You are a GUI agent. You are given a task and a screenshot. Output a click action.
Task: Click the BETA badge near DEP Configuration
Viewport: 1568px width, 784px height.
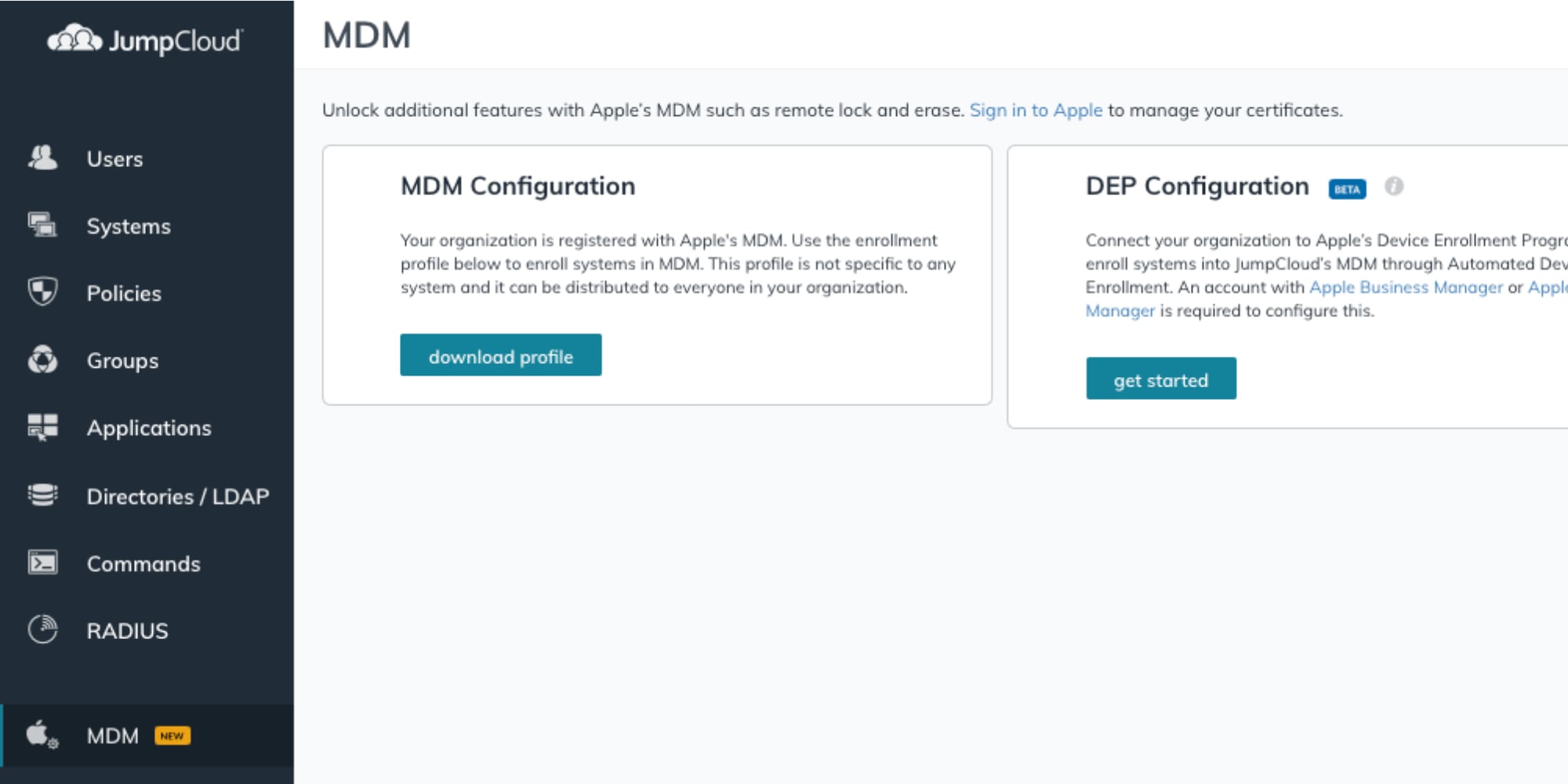click(x=1347, y=190)
